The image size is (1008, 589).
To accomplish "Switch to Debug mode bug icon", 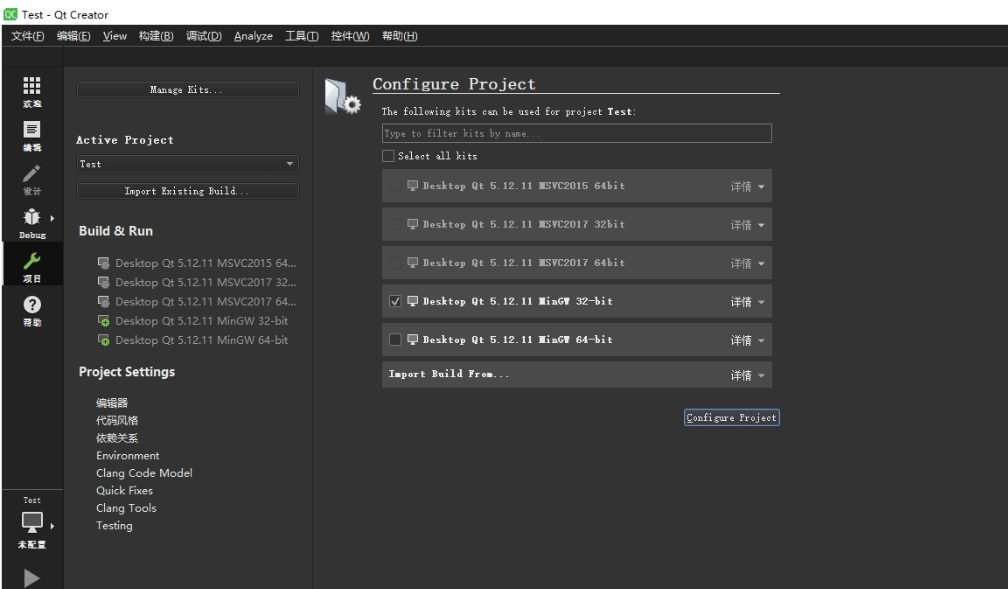I will pyautogui.click(x=32, y=217).
